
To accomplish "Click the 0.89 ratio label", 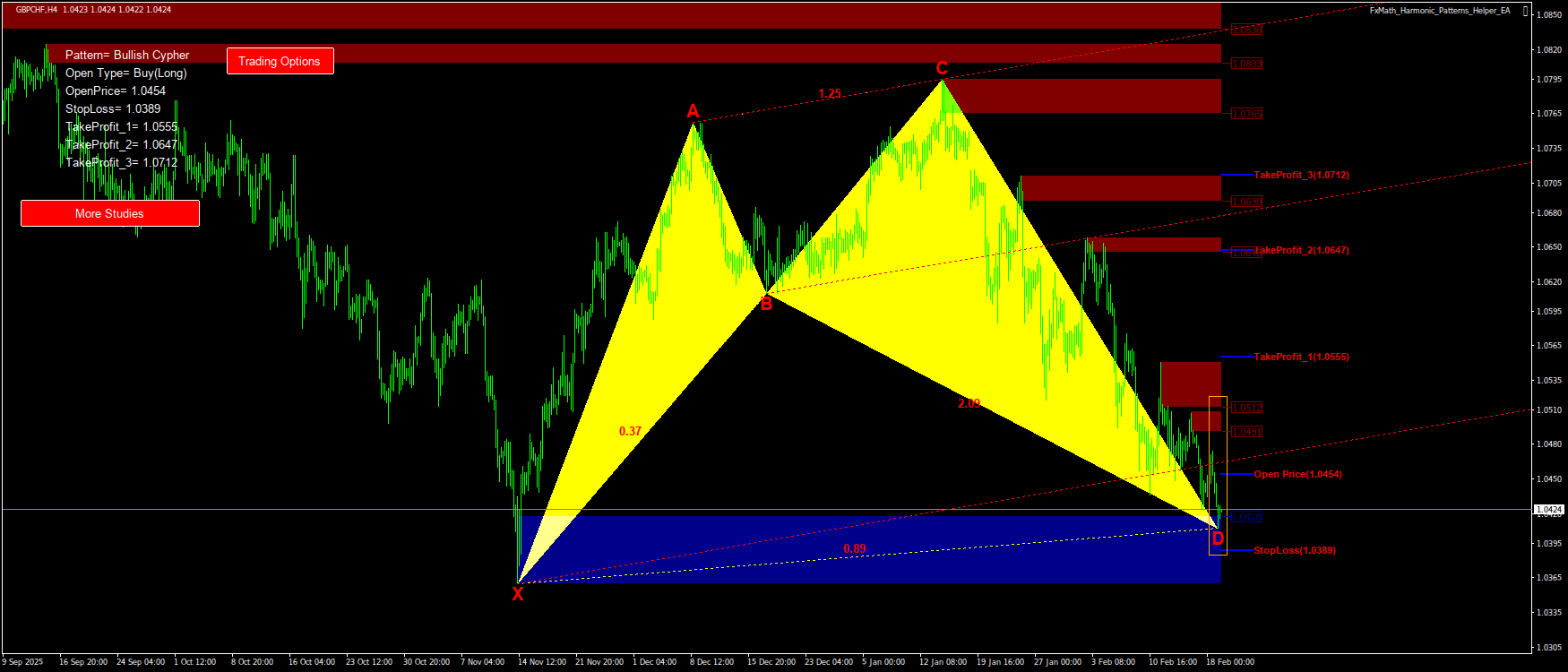I will coord(855,549).
